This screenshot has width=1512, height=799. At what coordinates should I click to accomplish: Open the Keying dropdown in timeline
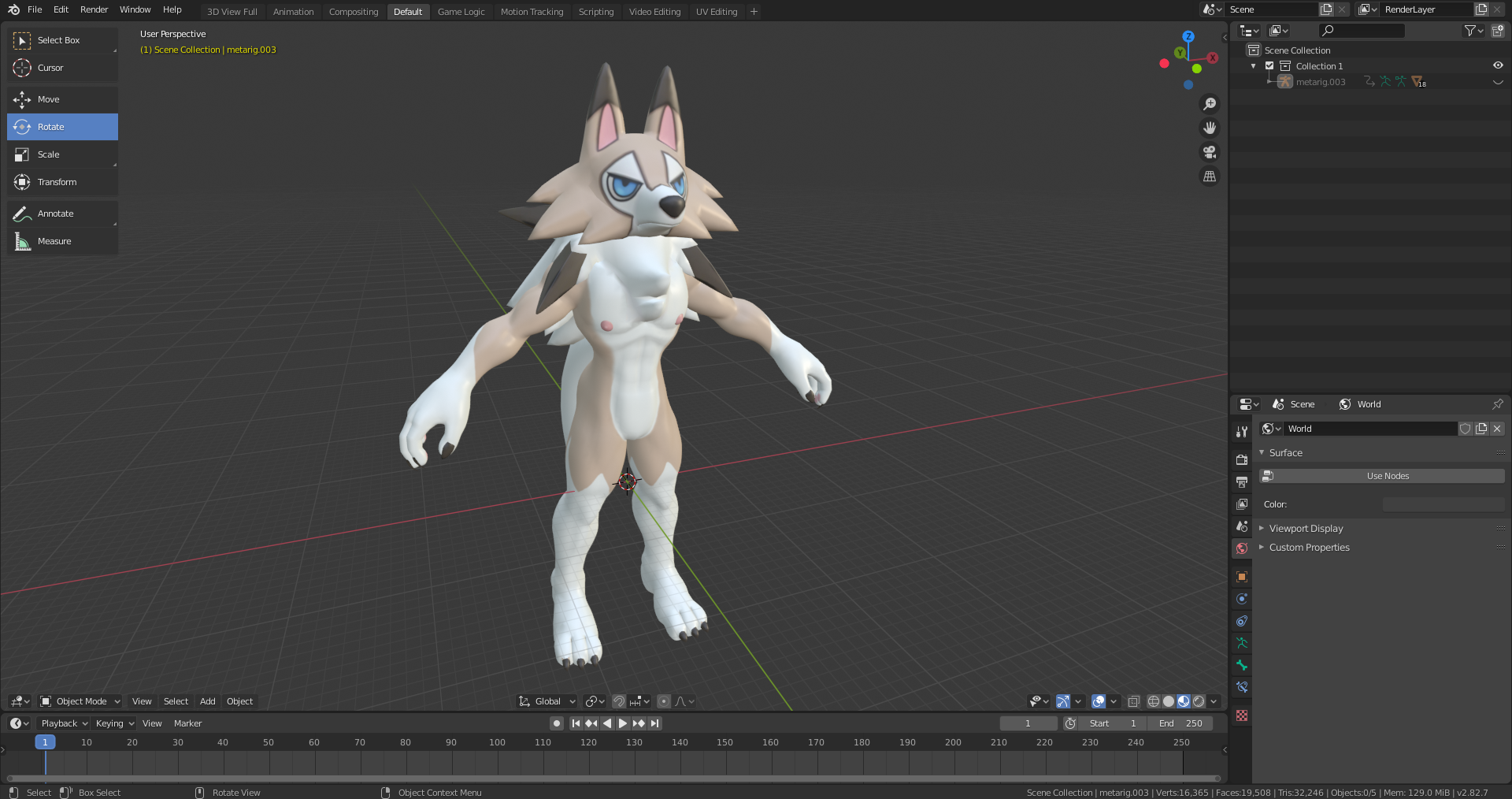pyautogui.click(x=114, y=723)
